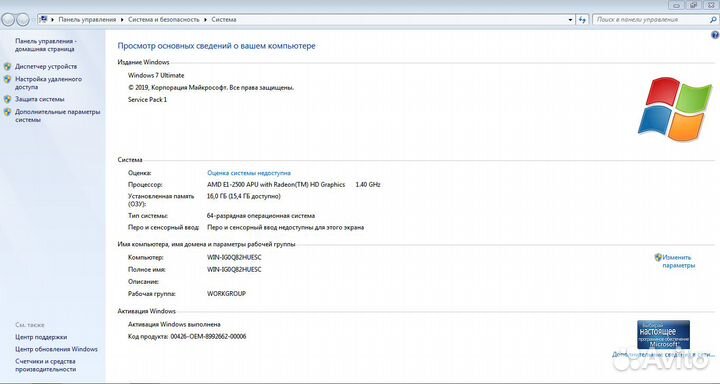Click the Windows 7 Ultimate edition text
This screenshot has width=720, height=384.
pyautogui.click(x=156, y=75)
